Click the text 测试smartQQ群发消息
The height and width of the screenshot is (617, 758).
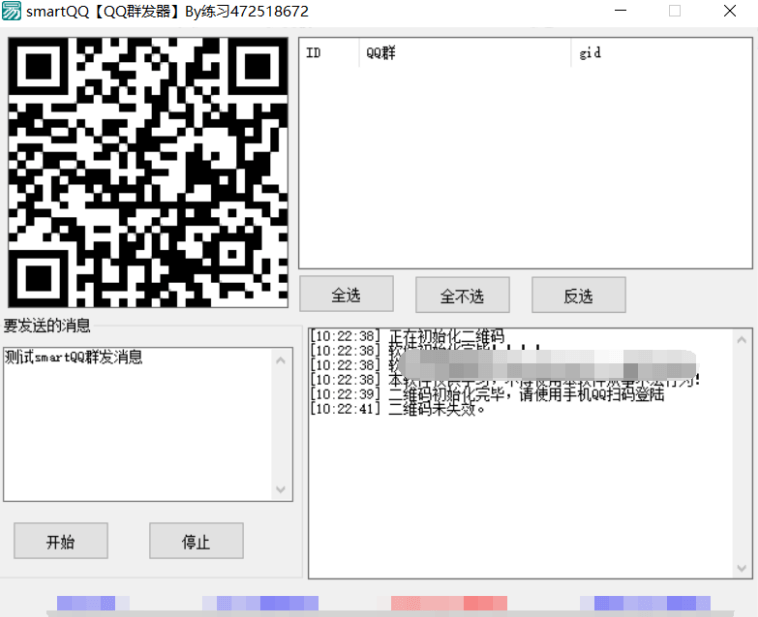click(73, 357)
